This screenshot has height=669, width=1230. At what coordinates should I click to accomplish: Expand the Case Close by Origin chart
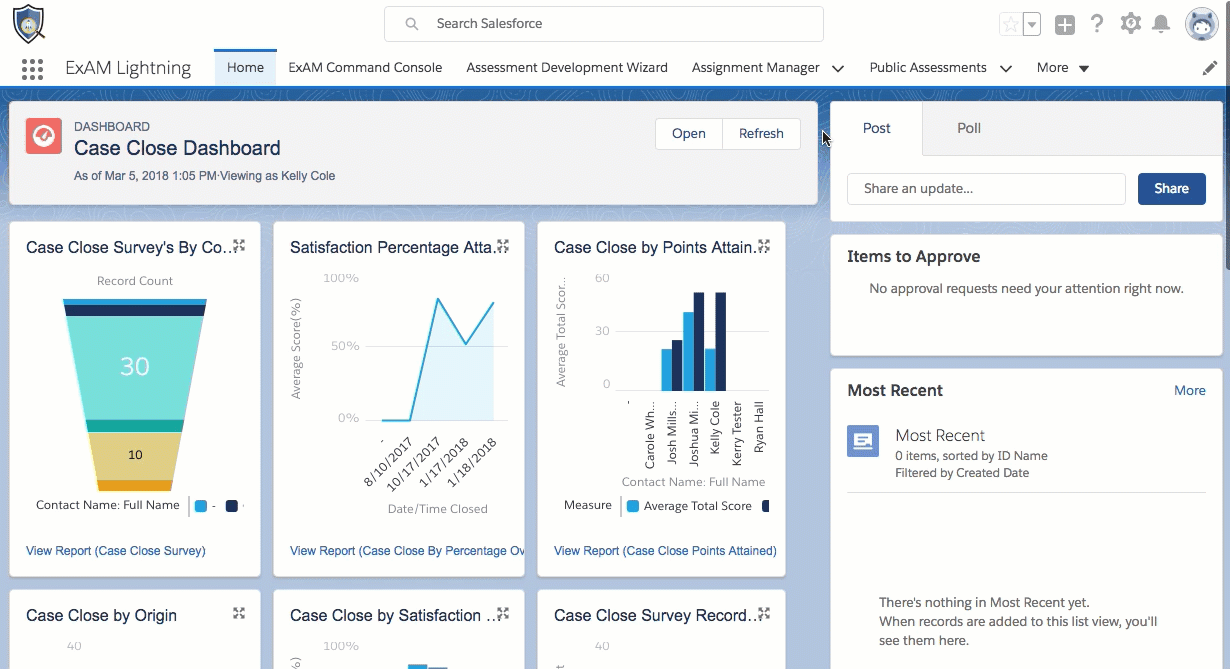[x=239, y=614]
